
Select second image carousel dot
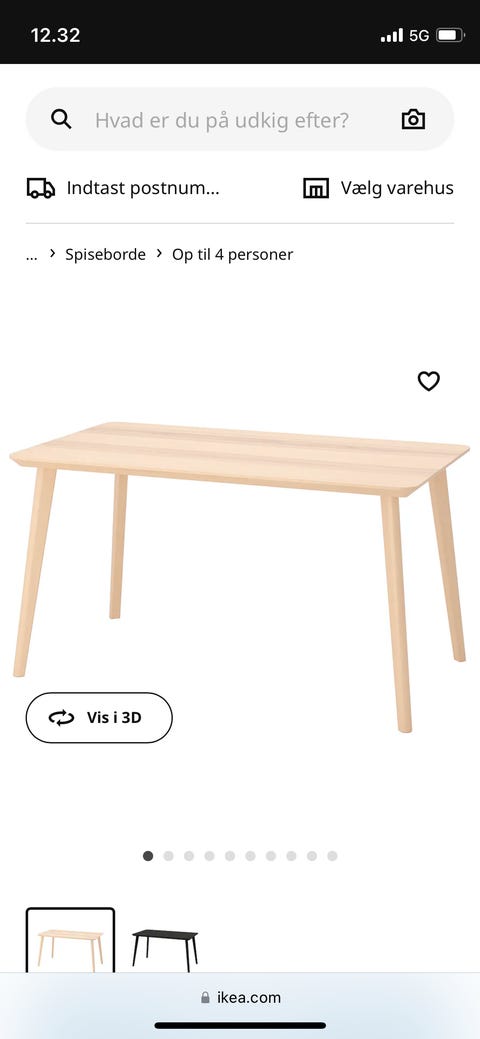[x=168, y=856]
